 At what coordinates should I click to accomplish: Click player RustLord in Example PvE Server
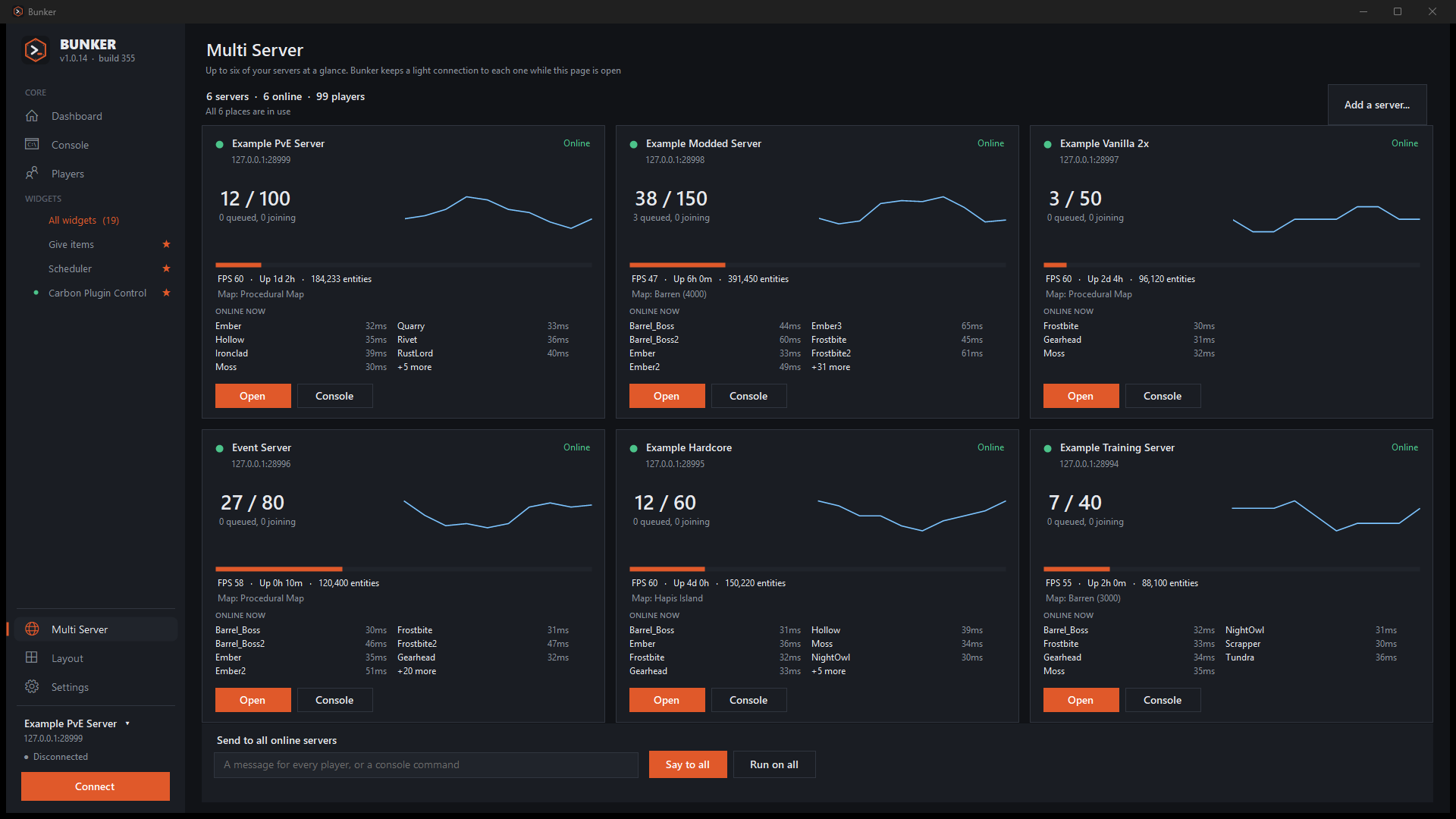[x=415, y=353]
